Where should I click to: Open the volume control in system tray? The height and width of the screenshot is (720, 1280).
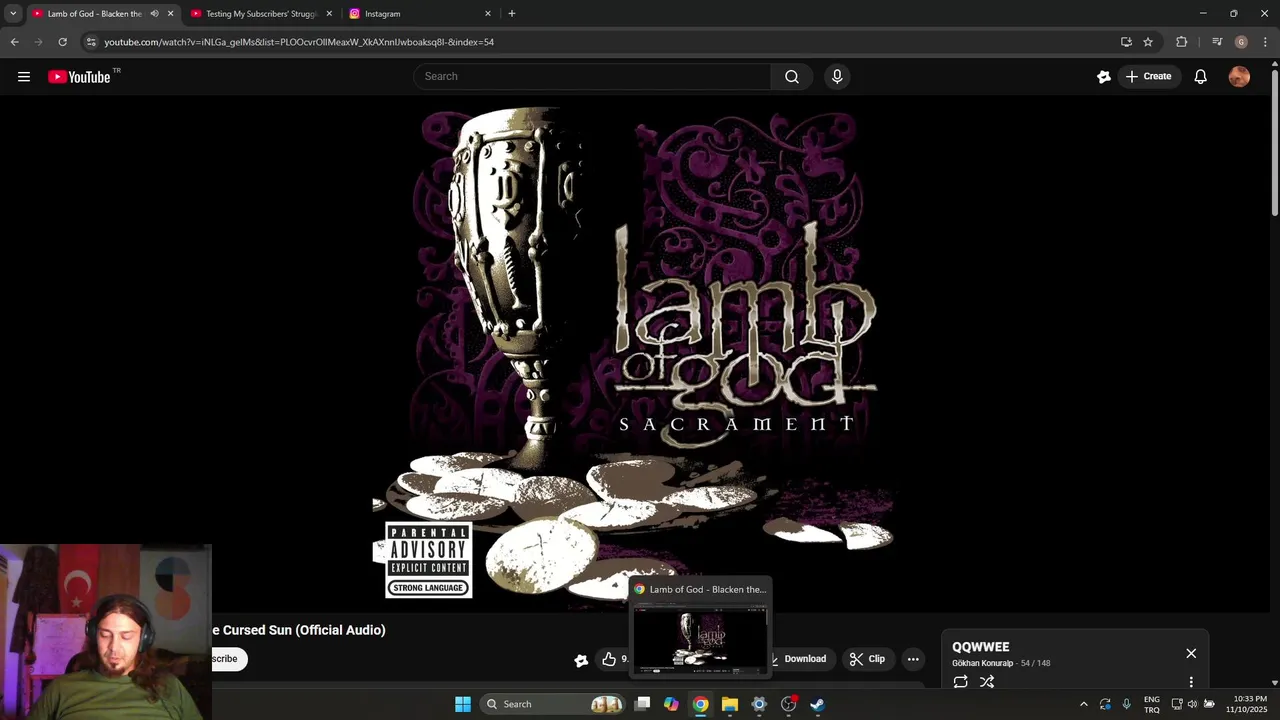point(1192,704)
